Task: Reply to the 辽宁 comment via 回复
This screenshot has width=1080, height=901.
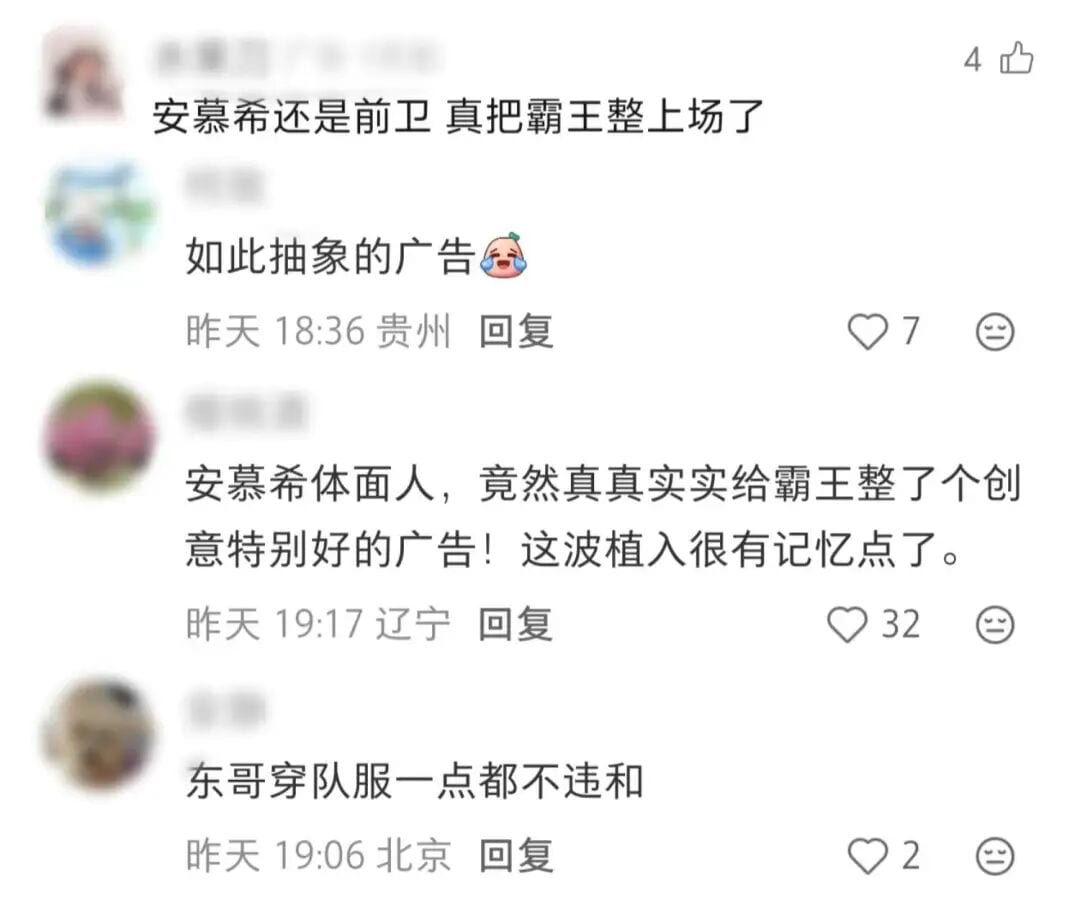Action: 516,624
